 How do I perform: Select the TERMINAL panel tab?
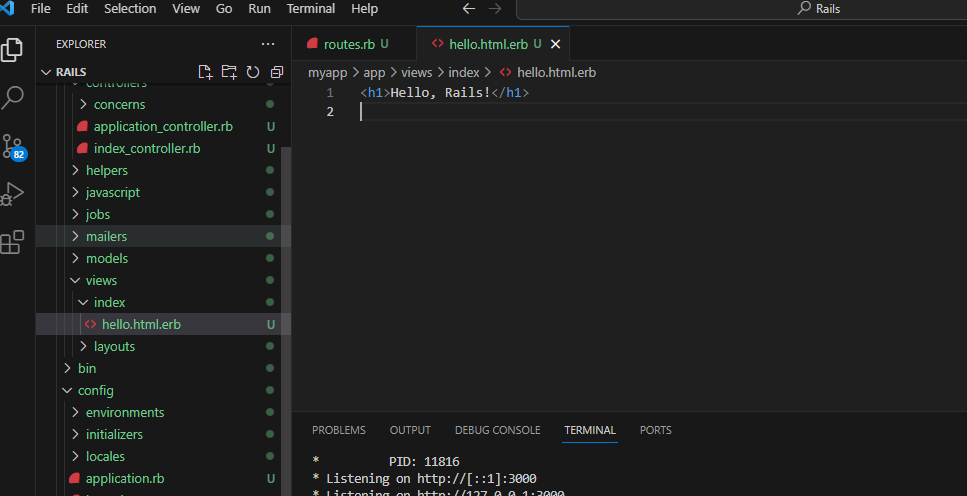coord(590,430)
